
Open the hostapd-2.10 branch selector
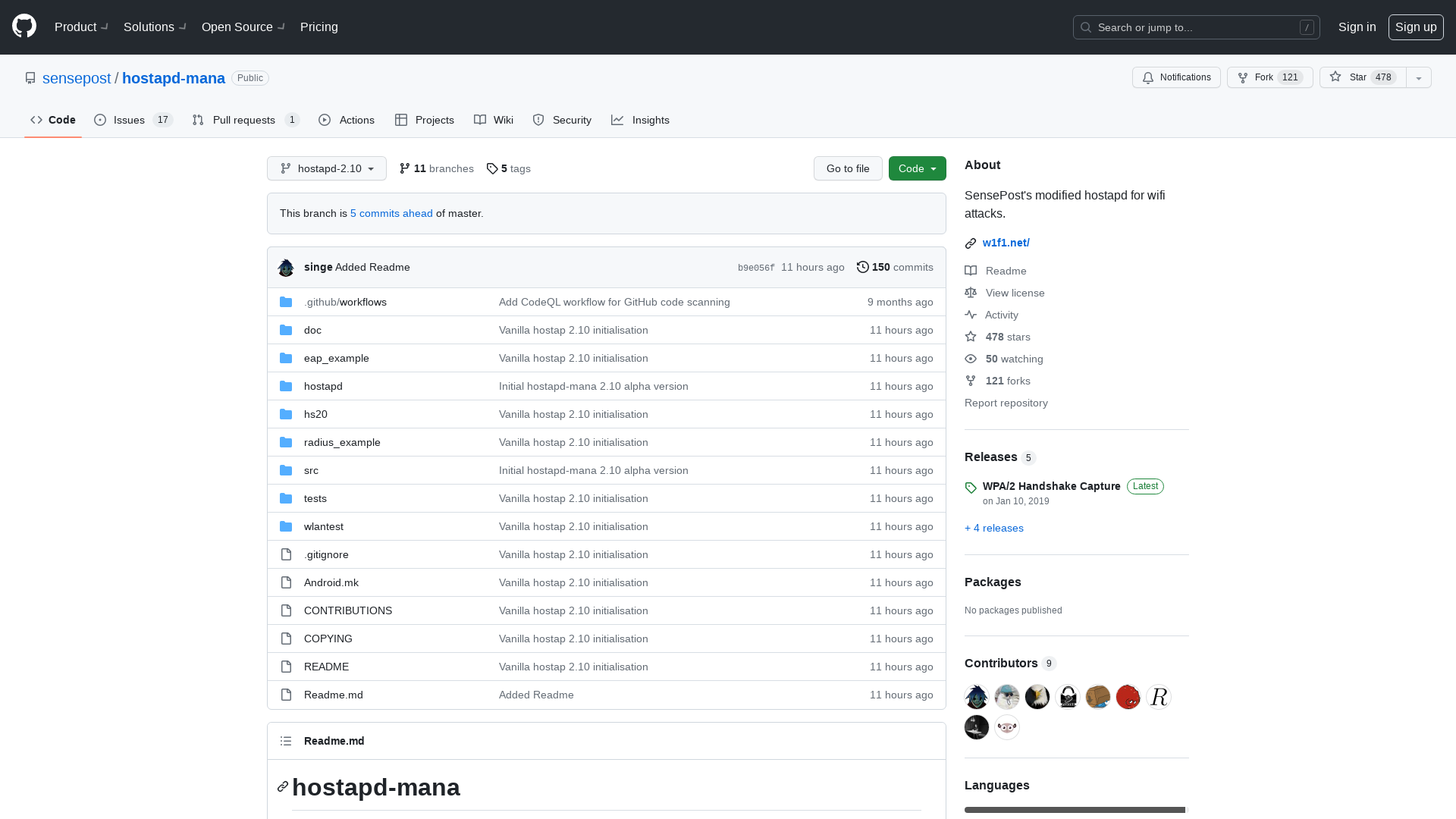tap(327, 168)
